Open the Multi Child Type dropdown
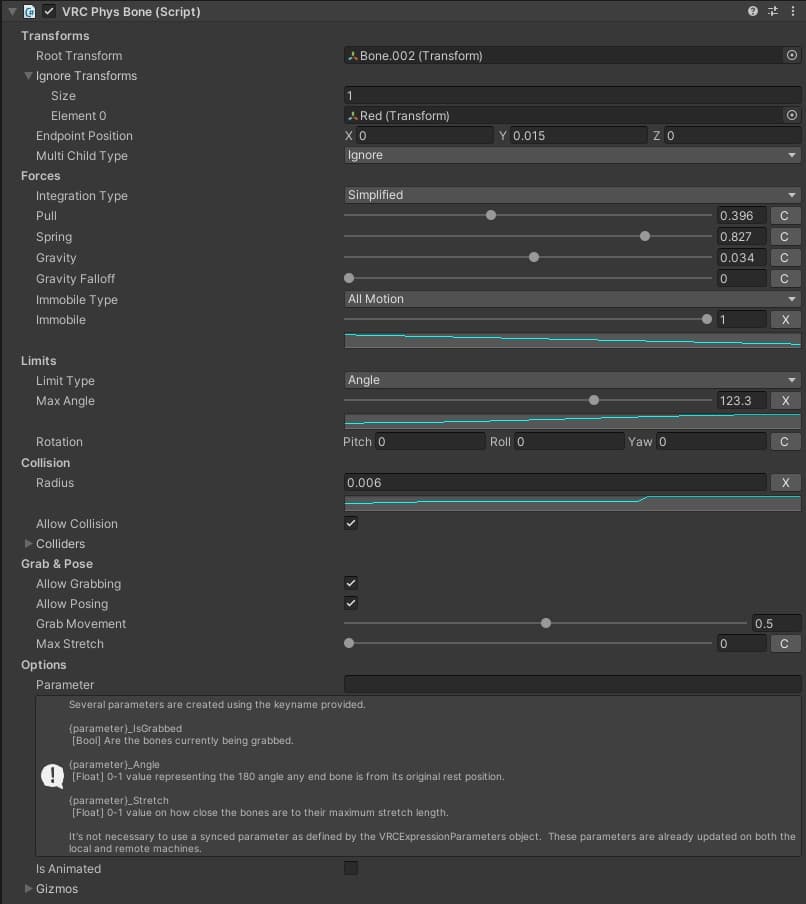Viewport: 806px width, 904px height. pyautogui.click(x=571, y=155)
